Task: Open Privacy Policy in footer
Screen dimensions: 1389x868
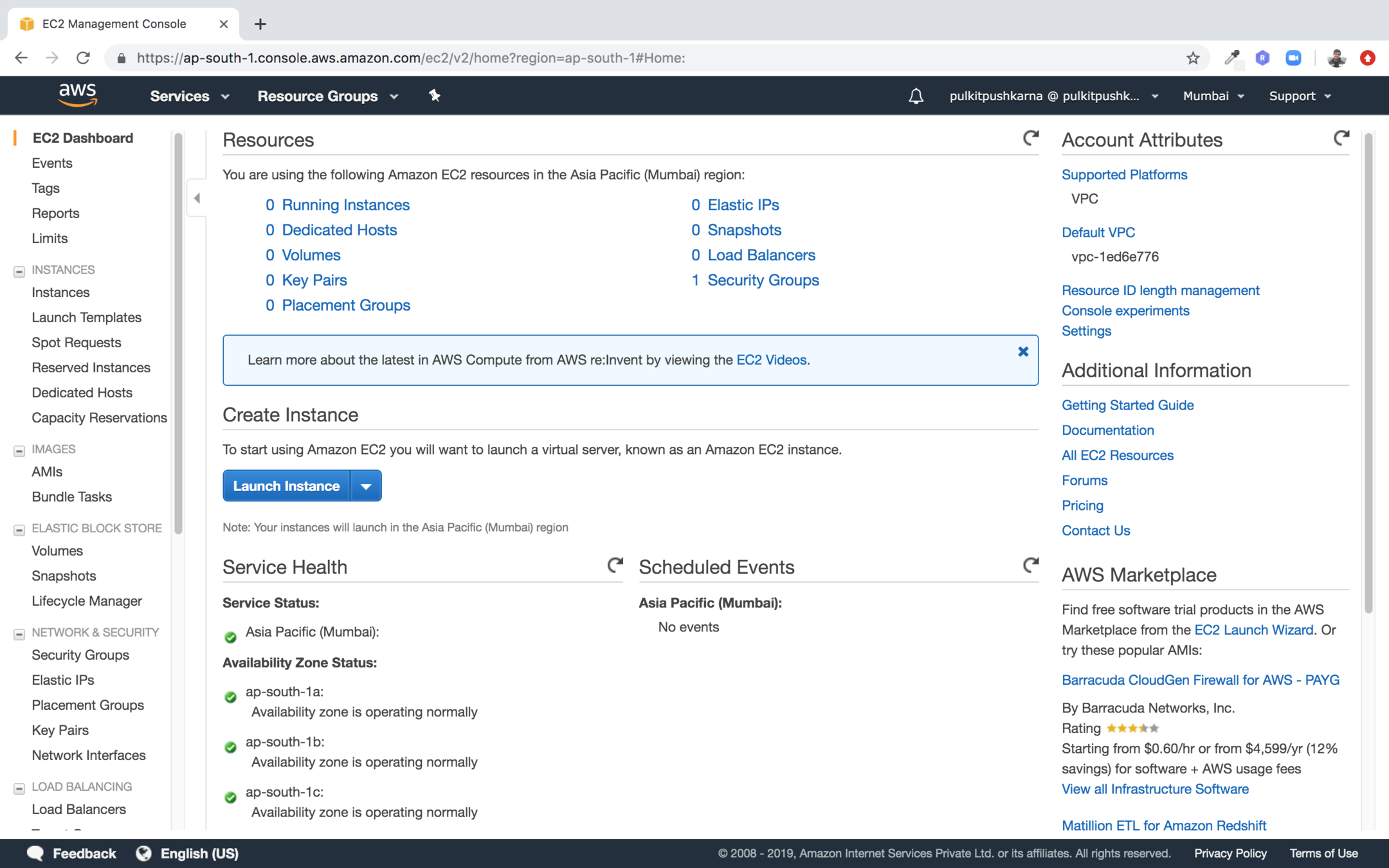Action: (1230, 853)
